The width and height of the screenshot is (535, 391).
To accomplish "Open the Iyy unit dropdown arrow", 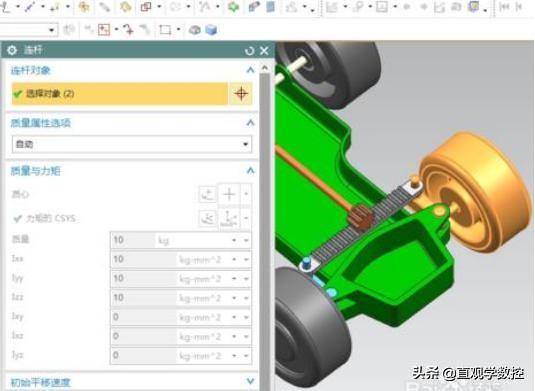I will [x=234, y=279].
